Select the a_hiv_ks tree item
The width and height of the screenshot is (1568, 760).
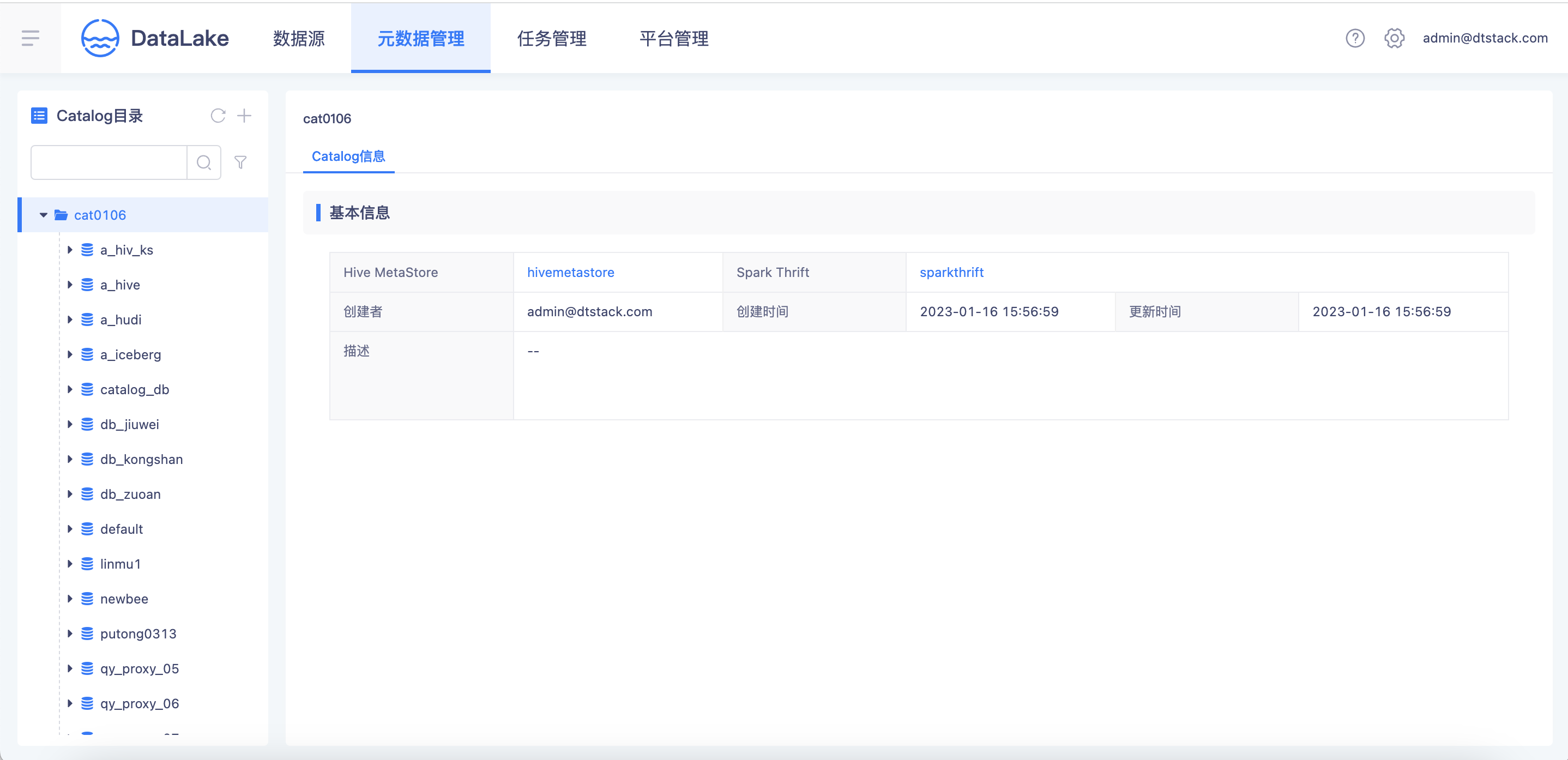[126, 250]
